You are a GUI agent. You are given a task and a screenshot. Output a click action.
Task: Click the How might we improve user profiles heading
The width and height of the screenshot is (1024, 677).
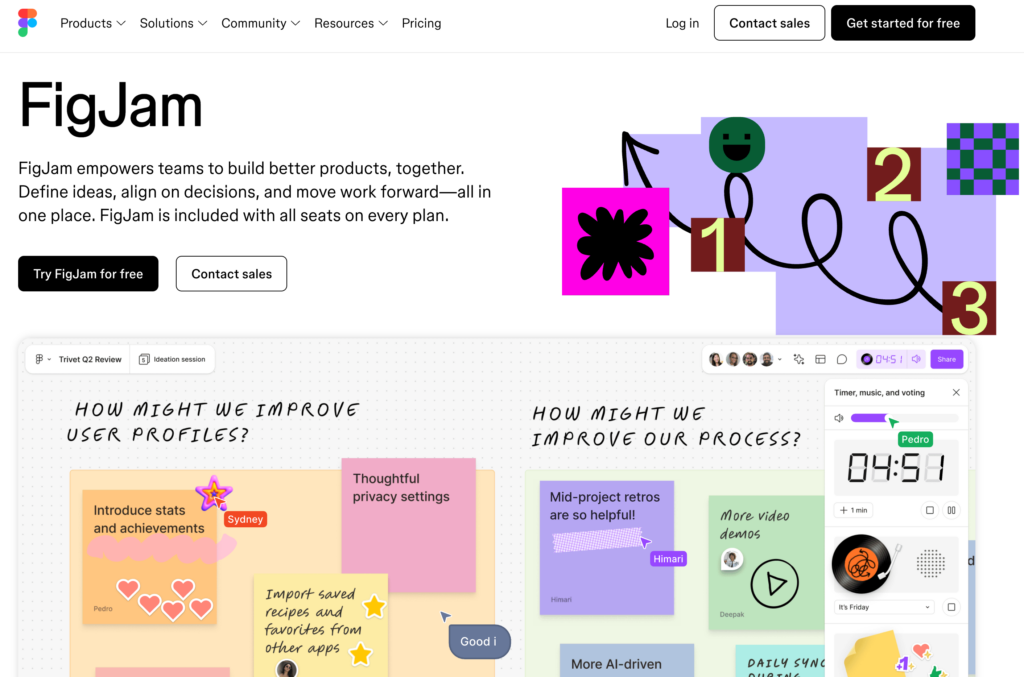[213, 422]
